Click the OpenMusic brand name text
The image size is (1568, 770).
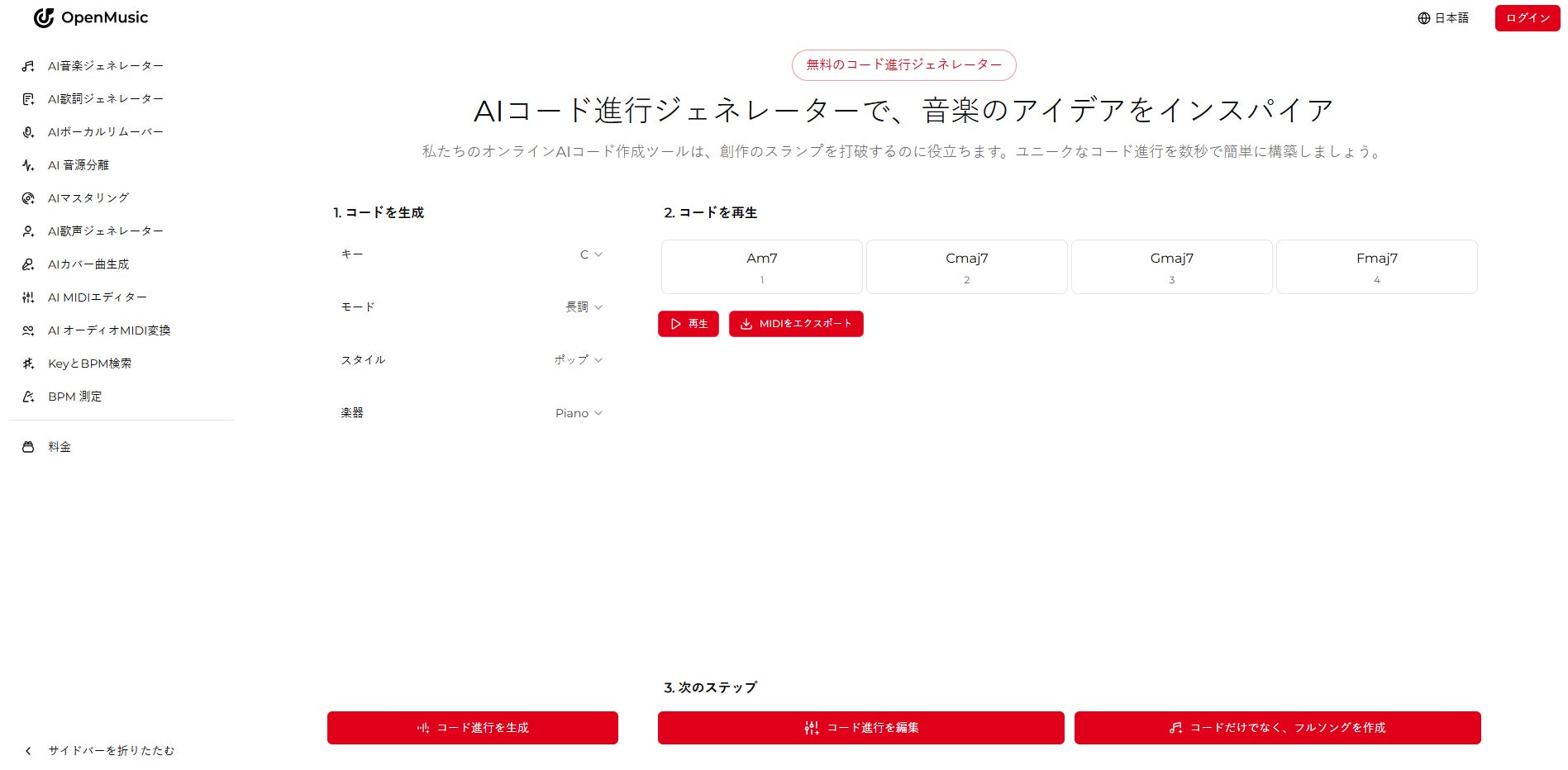105,18
